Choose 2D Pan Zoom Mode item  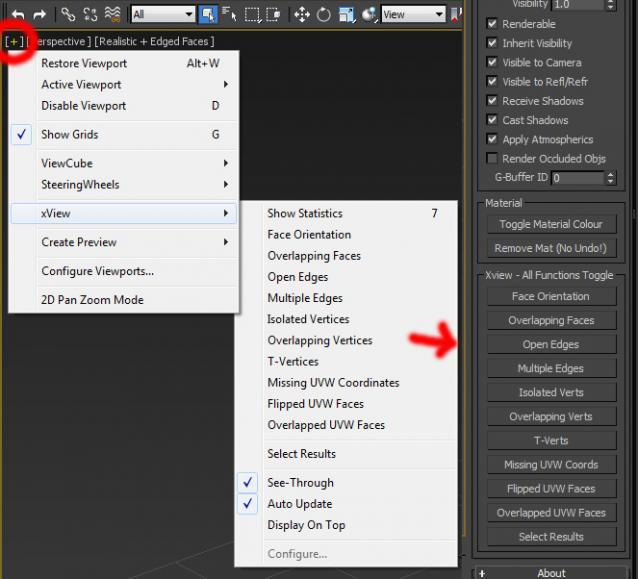coord(124,300)
